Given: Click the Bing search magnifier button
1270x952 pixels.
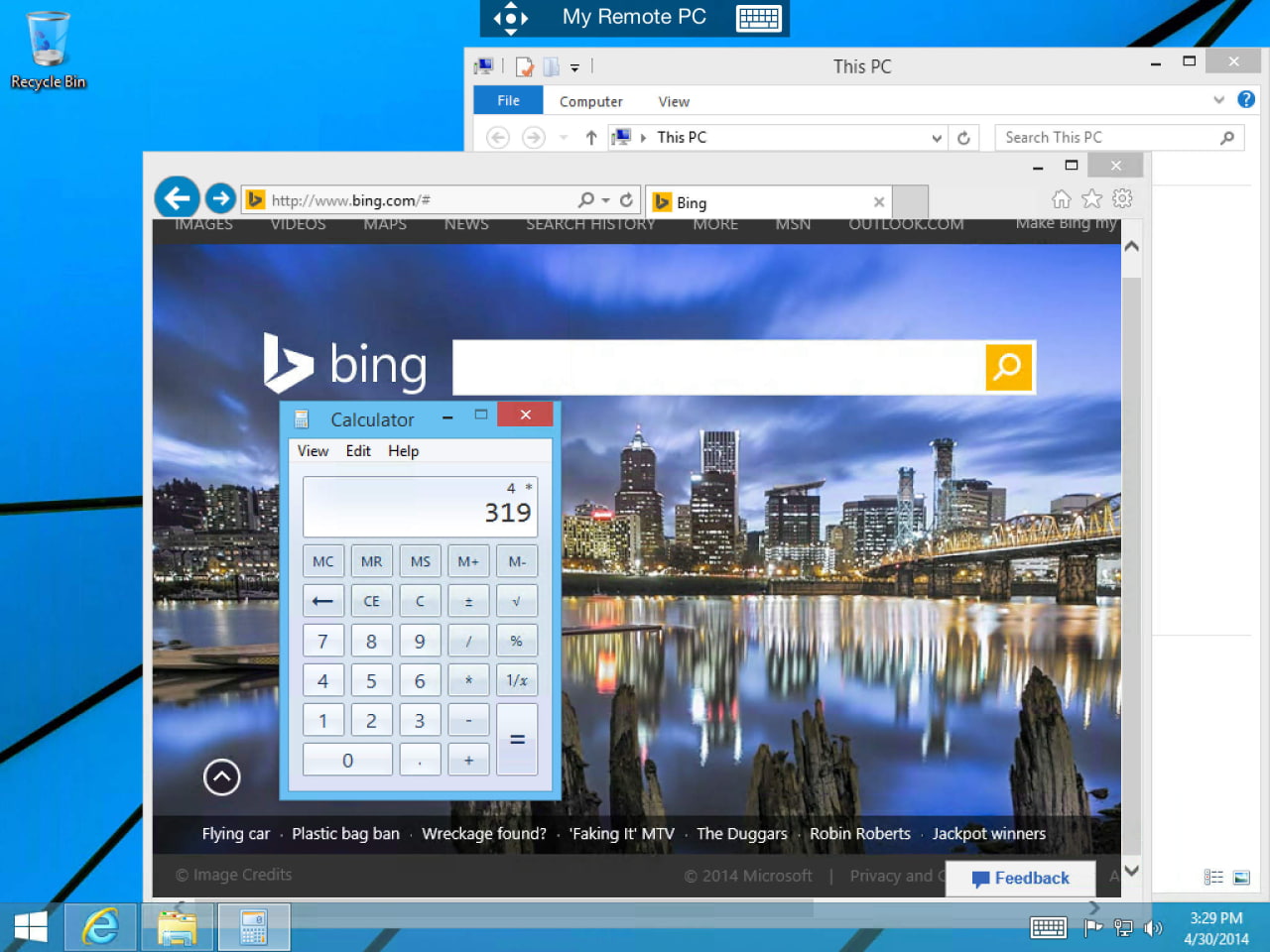Looking at the screenshot, I should pyautogui.click(x=1008, y=367).
